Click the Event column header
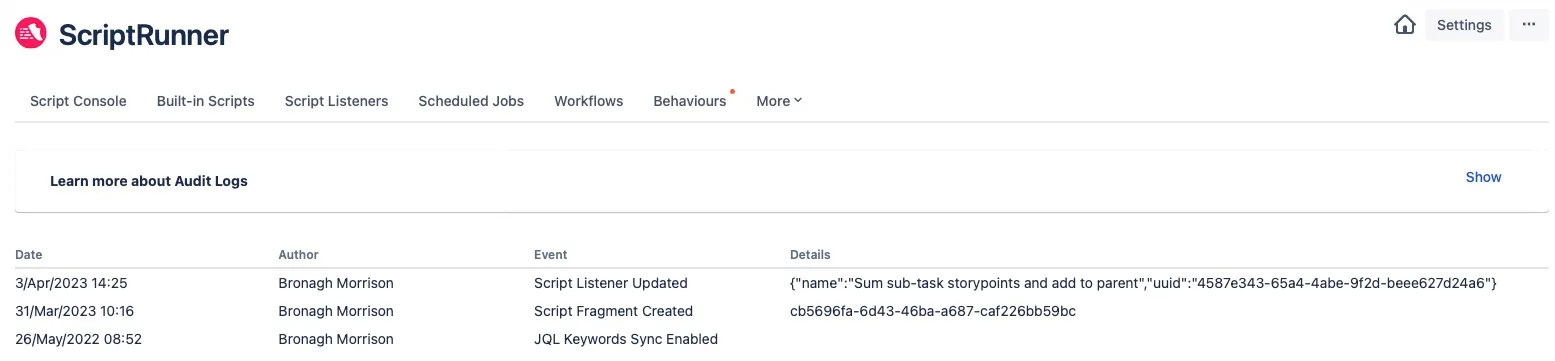The width and height of the screenshot is (1555, 361). pyautogui.click(x=551, y=255)
